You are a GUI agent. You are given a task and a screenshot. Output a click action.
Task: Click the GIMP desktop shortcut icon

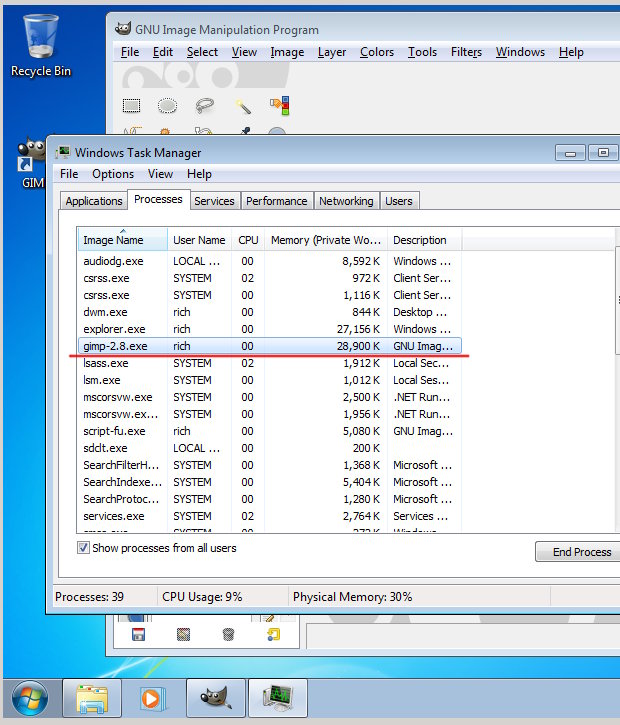click(x=31, y=155)
